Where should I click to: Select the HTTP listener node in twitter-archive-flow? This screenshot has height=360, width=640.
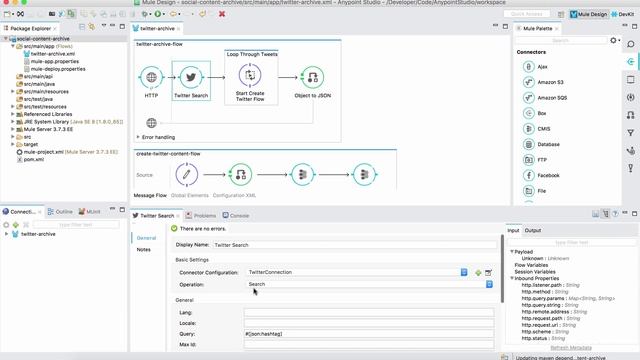tap(151, 77)
